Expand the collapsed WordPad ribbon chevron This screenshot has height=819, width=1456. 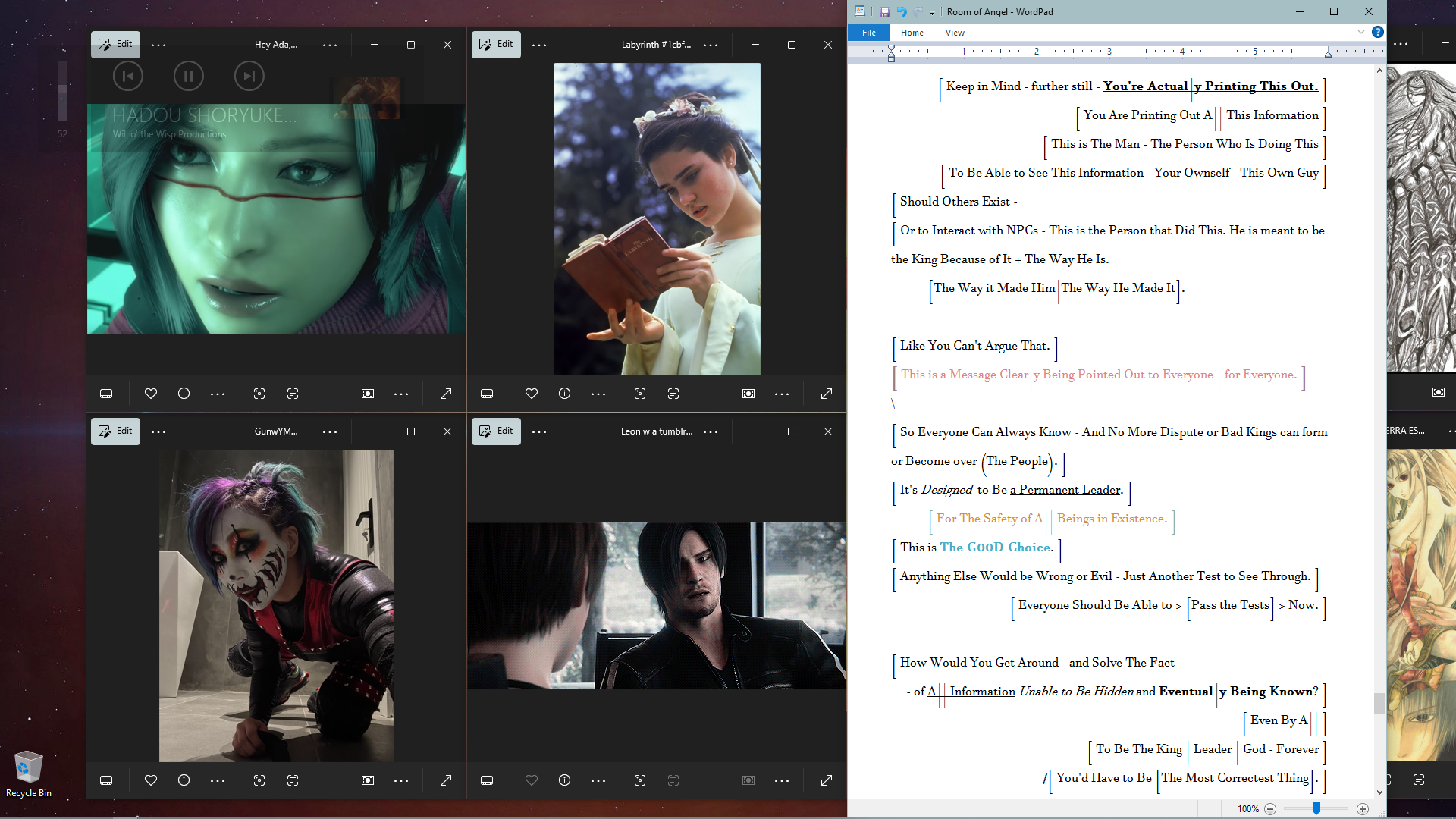point(1360,32)
